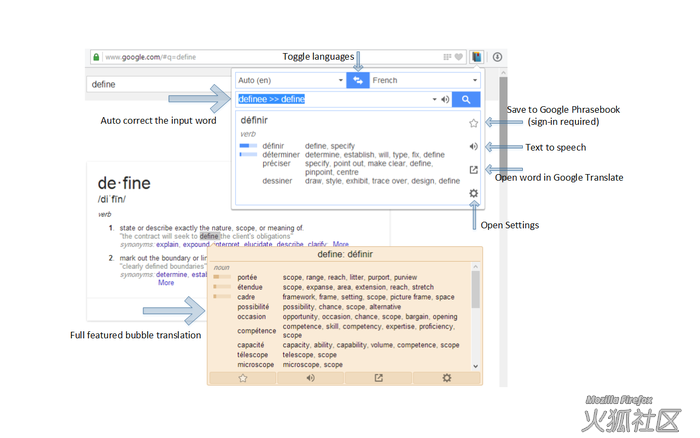Click the expound synonym link
700x438 pixels.
(x=196, y=245)
